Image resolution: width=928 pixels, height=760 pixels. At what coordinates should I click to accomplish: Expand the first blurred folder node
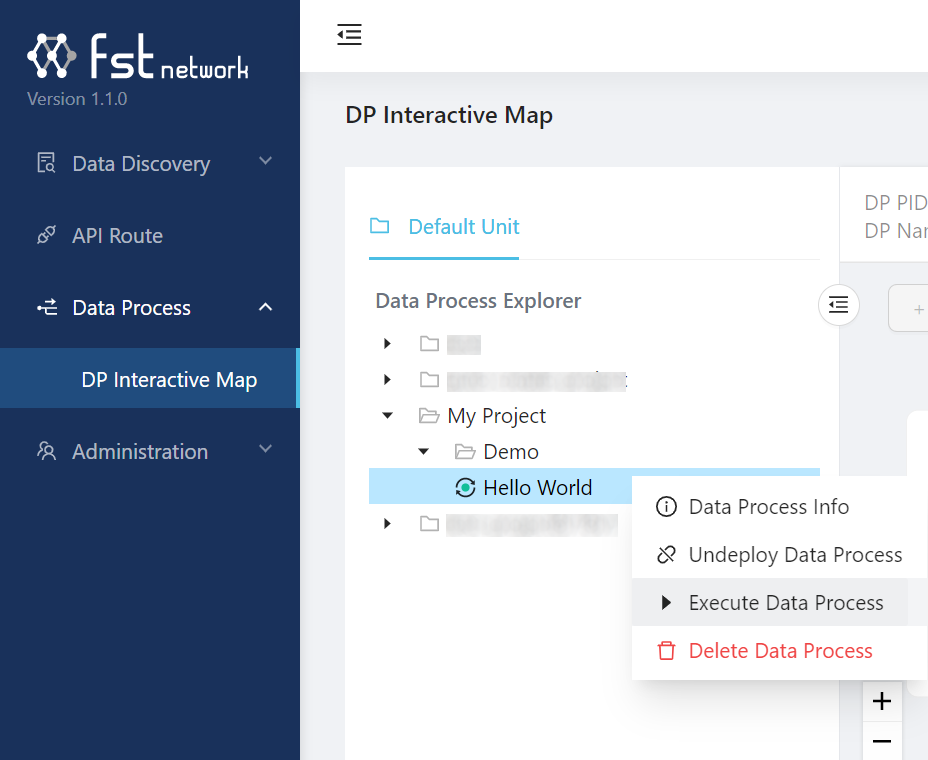[388, 344]
